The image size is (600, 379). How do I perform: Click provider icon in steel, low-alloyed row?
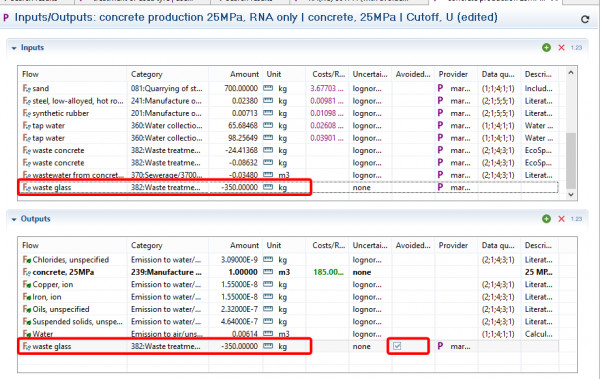440,101
